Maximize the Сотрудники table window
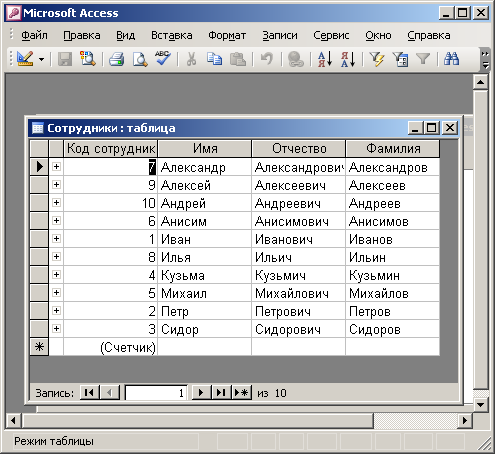The height and width of the screenshot is (454, 495). click(432, 128)
